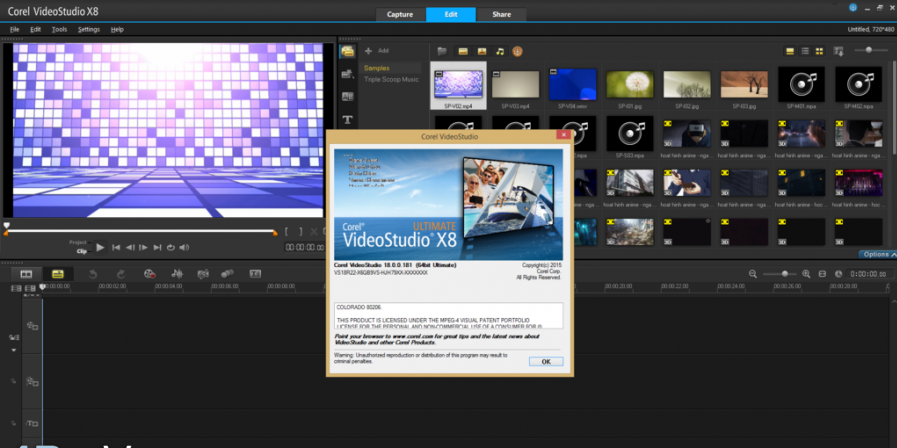The height and width of the screenshot is (448, 897).
Task: Open the File menu
Action: 14,29
